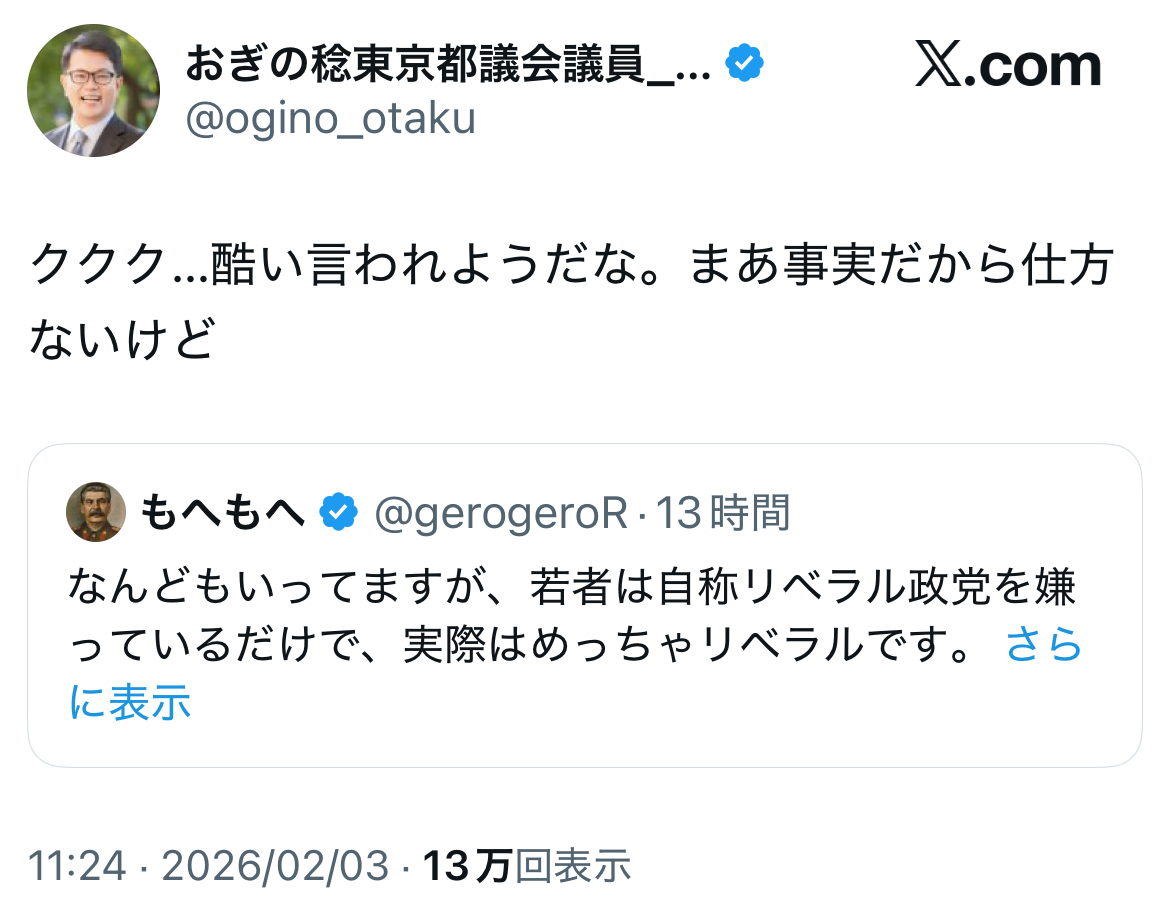The height and width of the screenshot is (908, 1170).
Task: Click empty area right of に表示 in quote card
Action: click(650, 705)
